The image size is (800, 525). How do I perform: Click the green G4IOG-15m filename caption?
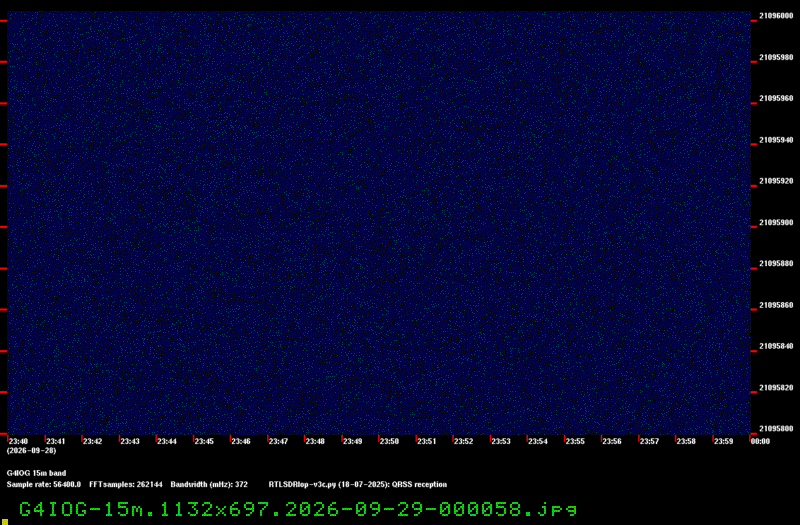tap(298, 509)
